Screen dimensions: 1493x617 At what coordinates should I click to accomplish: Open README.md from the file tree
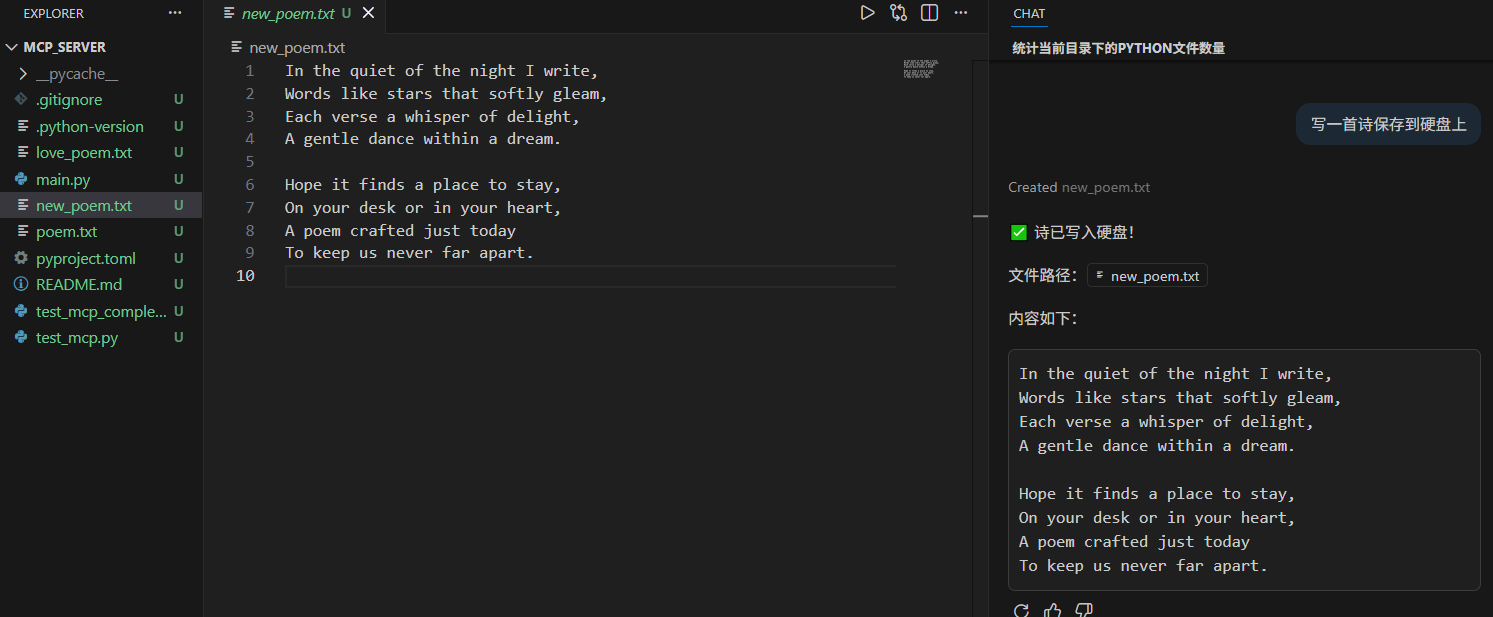78,285
